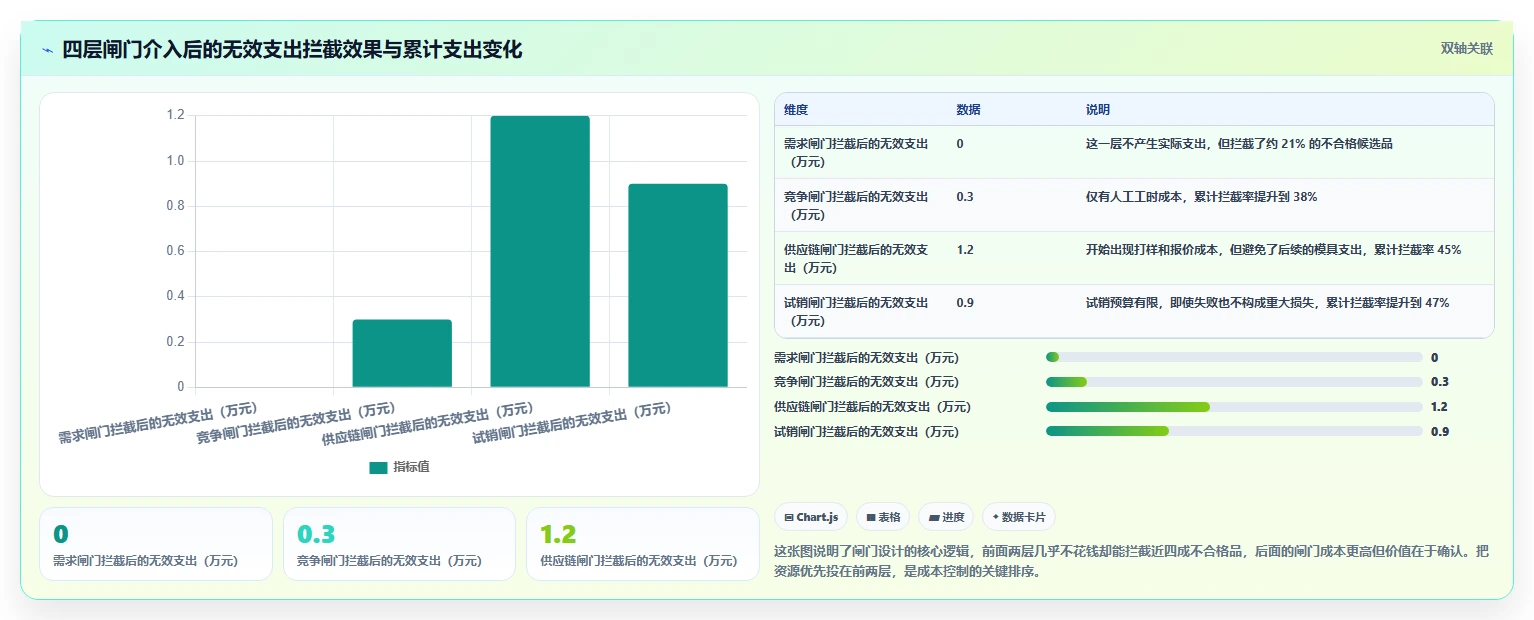Screen dimensions: 1534x620
Task: Click the summary paragraph beginning 这张图说明了
Action: (1132, 563)
